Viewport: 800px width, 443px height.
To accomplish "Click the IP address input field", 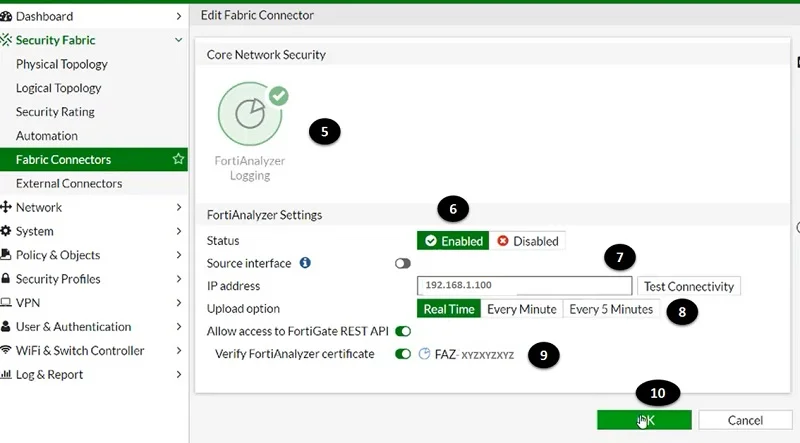I will [524, 285].
